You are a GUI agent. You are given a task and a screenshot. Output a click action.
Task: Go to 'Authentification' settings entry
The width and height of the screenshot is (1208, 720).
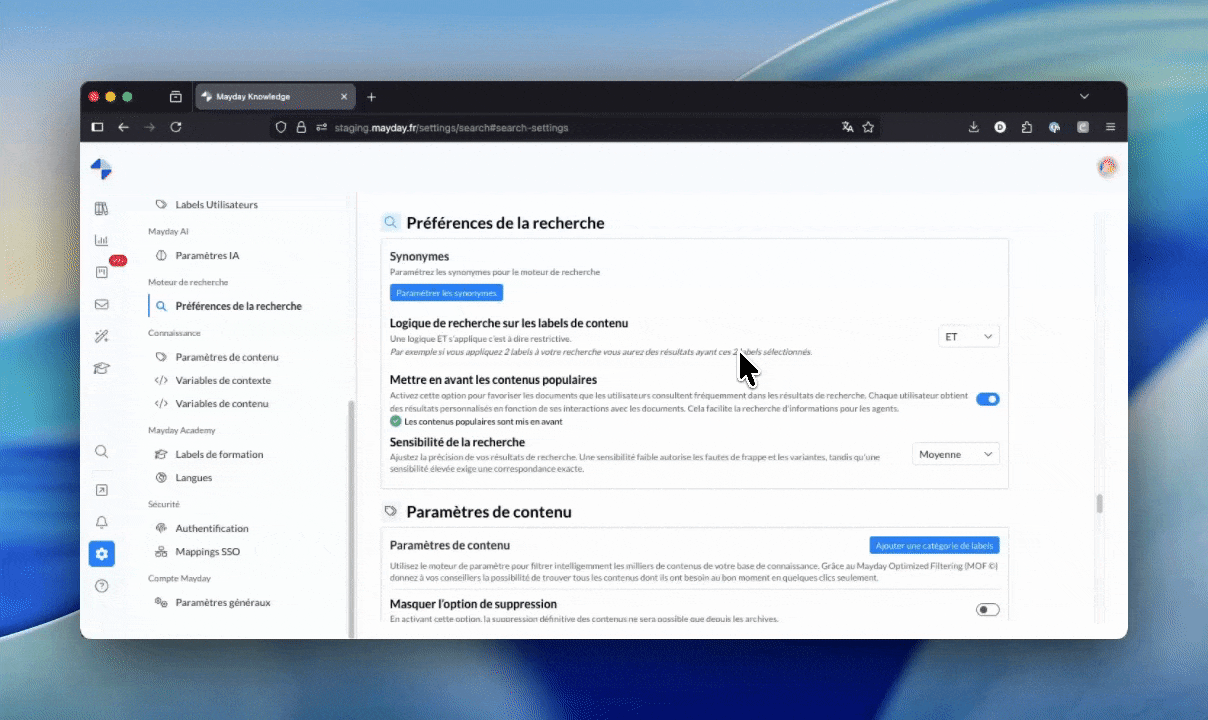[211, 528]
